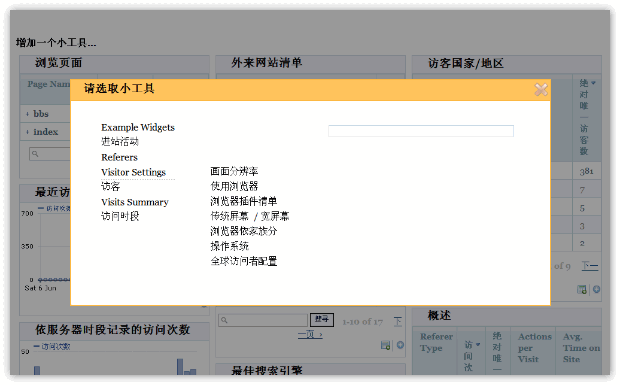Click the 访客国家/地区 widget title

466,64
